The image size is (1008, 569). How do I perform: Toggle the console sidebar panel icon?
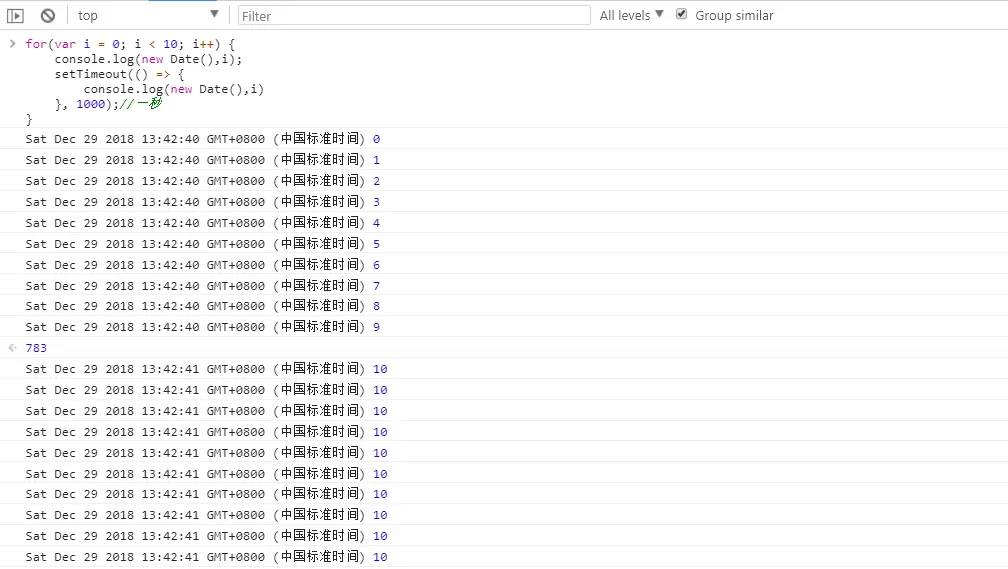click(15, 15)
